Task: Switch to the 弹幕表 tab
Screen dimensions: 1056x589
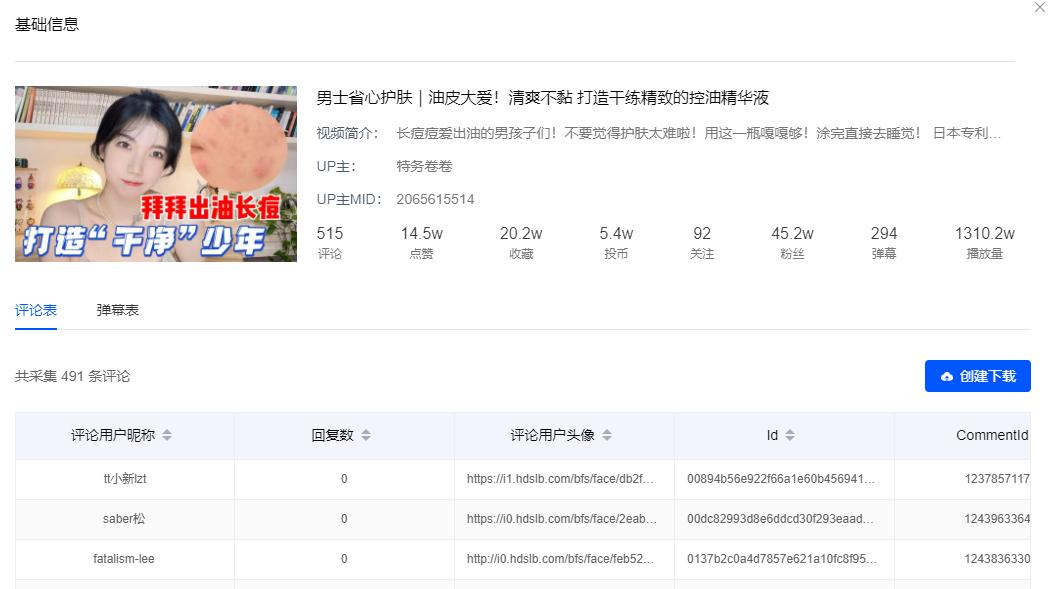Action: point(115,310)
